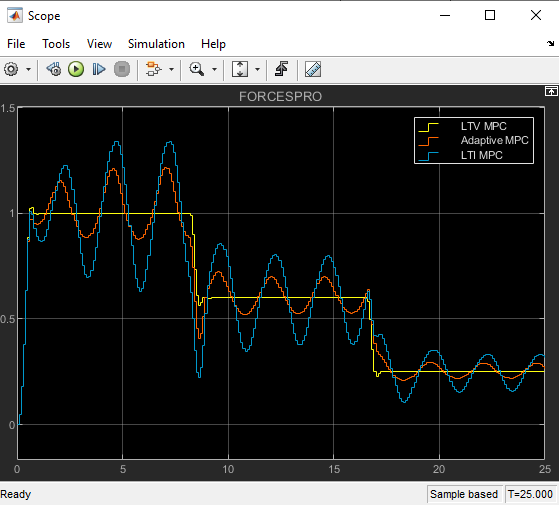Image resolution: width=559 pixels, height=505 pixels.
Task: Open Configuration Properties gear icon
Action: (x=11, y=69)
